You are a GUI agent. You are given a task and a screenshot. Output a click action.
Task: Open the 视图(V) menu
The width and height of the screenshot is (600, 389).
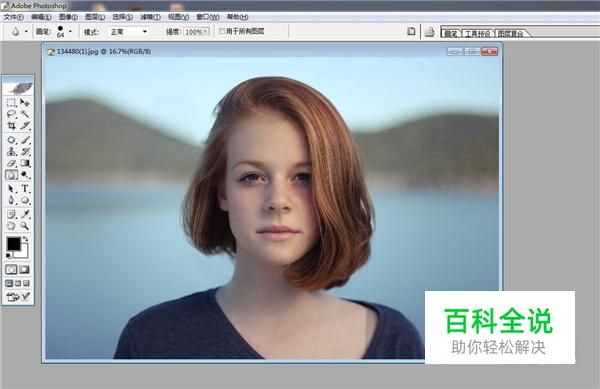point(179,17)
